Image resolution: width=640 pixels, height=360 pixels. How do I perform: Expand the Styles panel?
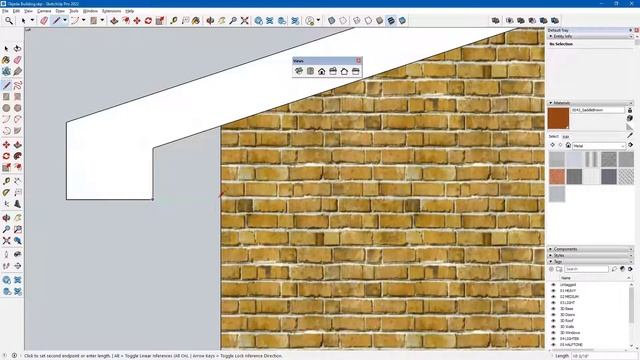coord(551,255)
